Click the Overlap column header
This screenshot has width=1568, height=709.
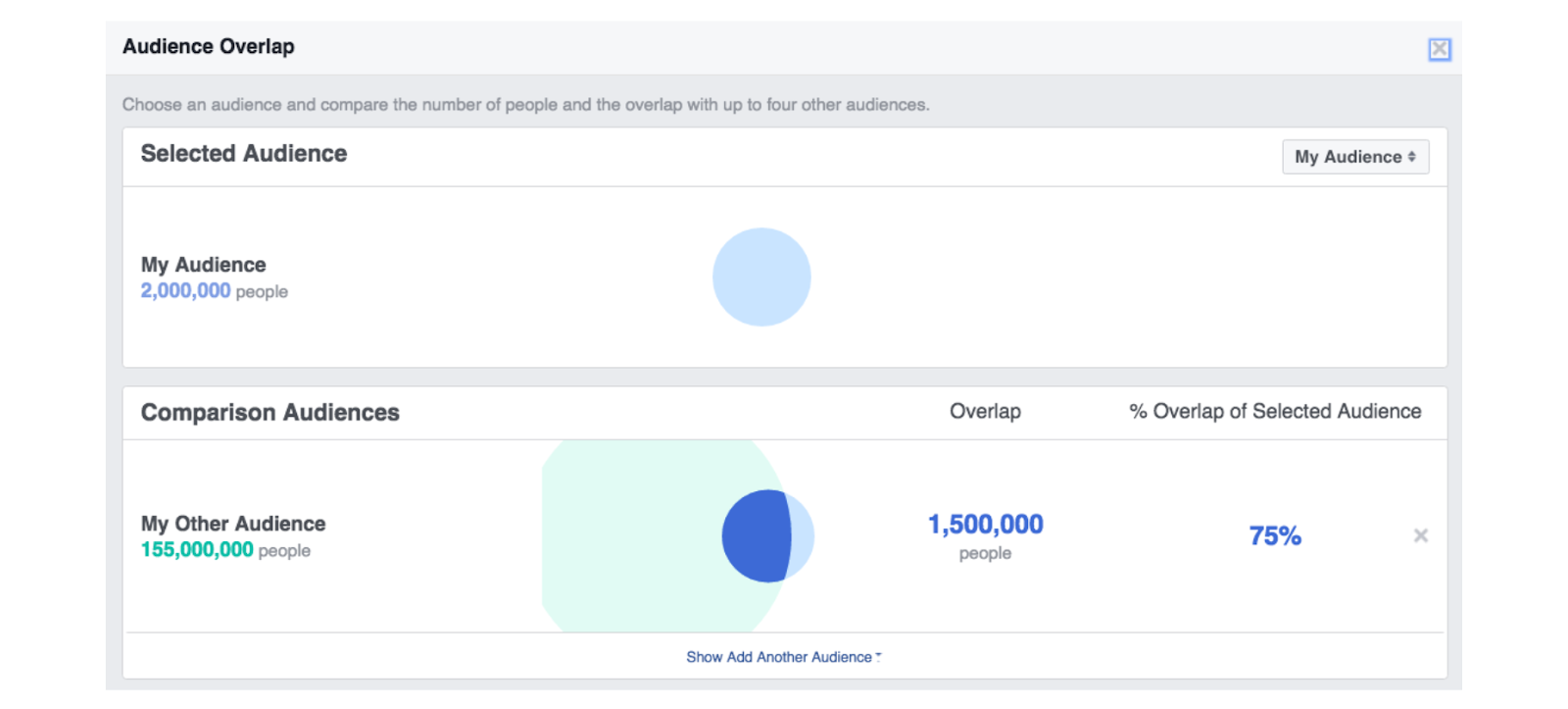click(985, 412)
